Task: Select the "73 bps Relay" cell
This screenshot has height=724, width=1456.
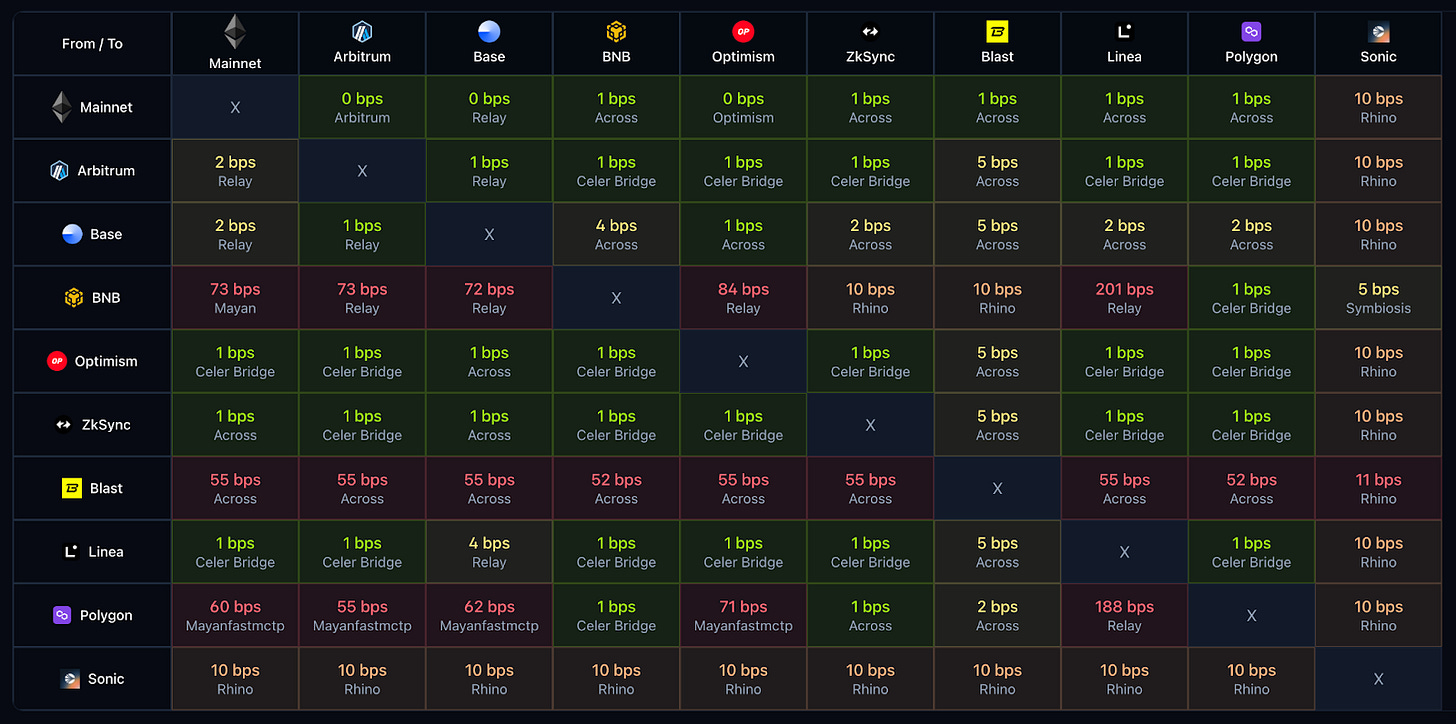Action: [362, 298]
